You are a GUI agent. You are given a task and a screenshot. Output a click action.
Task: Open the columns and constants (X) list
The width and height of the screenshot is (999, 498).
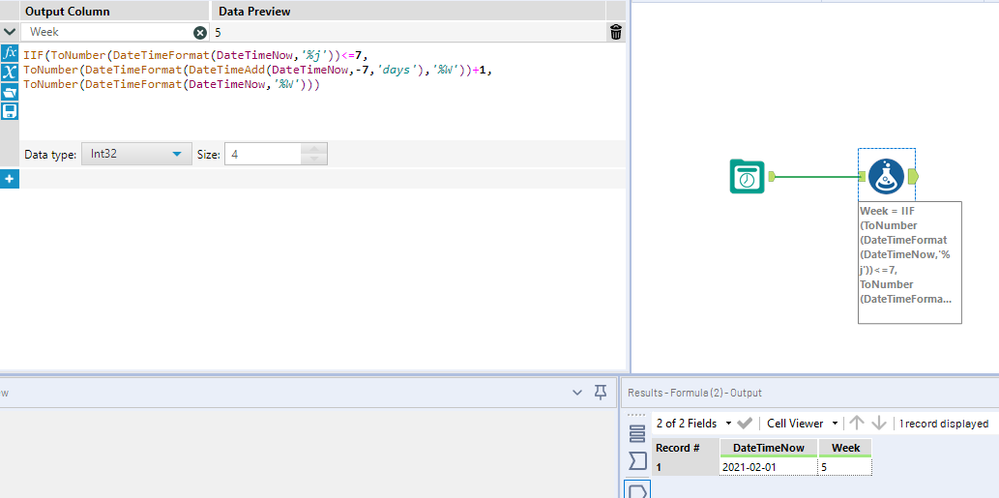10,72
